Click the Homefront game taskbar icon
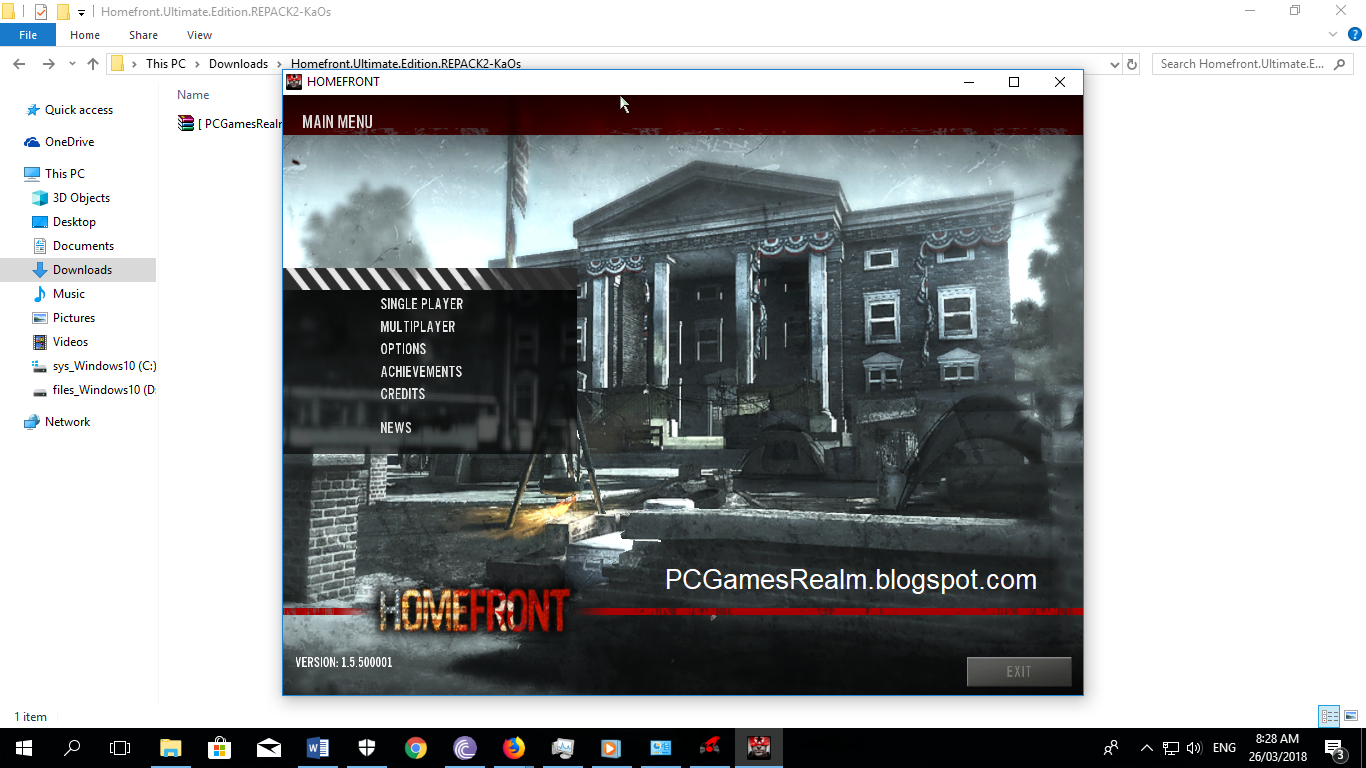The image size is (1366, 768). click(759, 748)
